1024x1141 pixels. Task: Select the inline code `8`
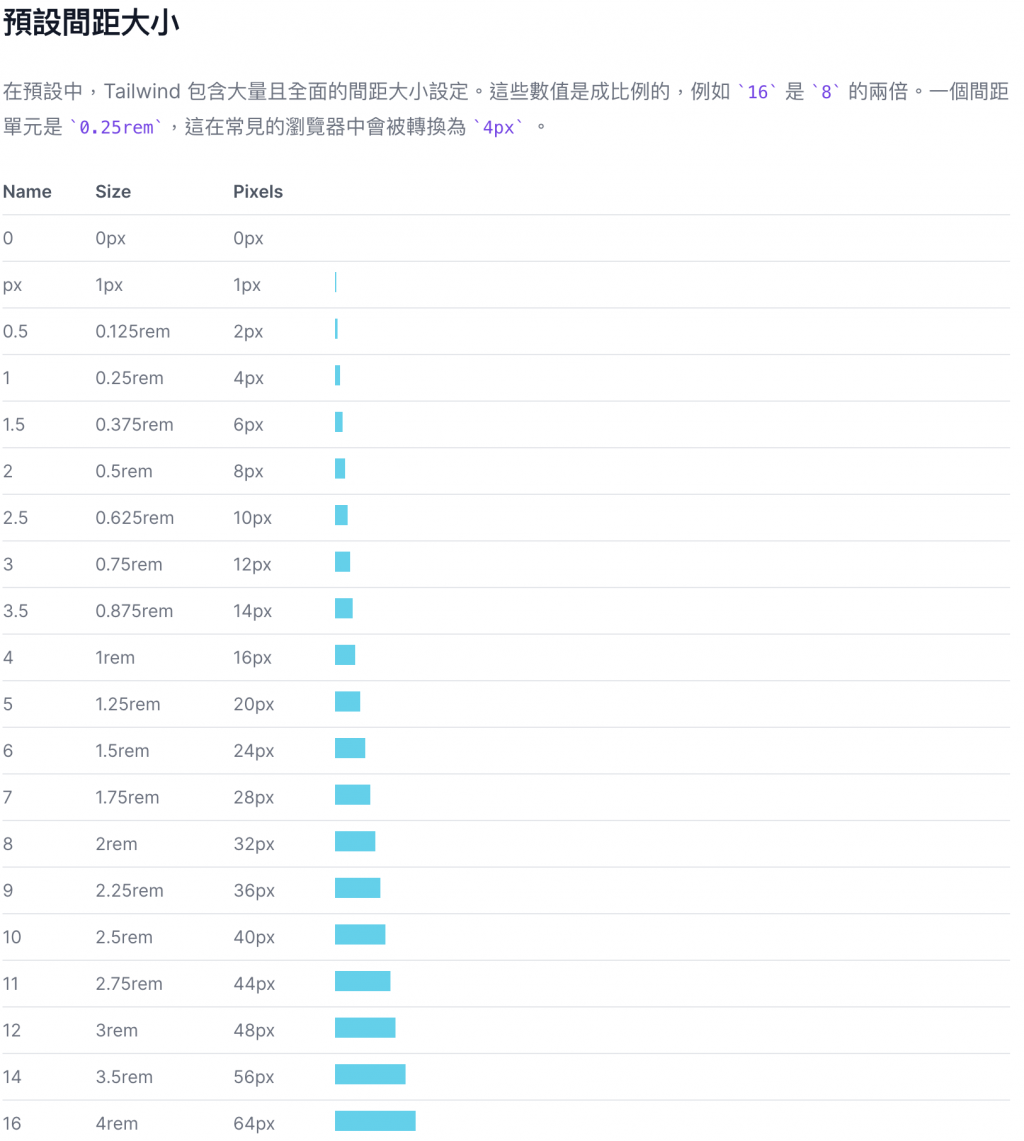click(826, 92)
